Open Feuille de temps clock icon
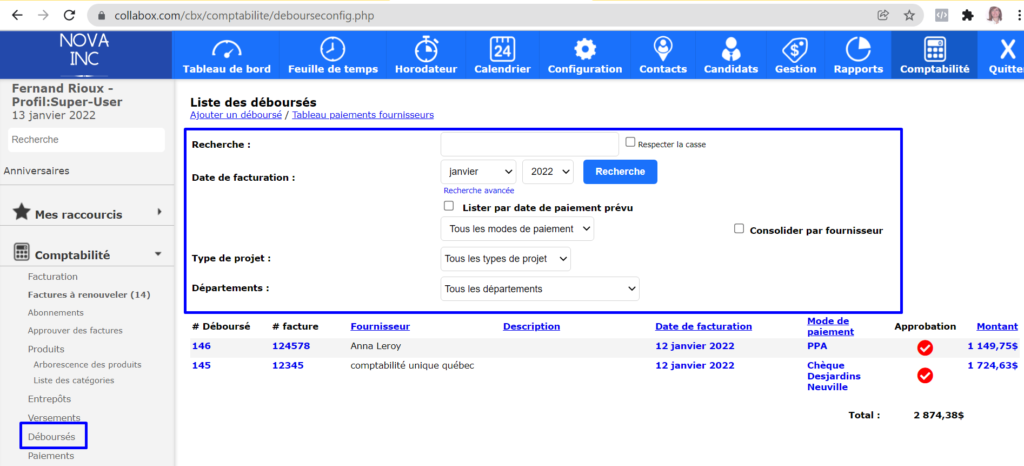 [332, 49]
